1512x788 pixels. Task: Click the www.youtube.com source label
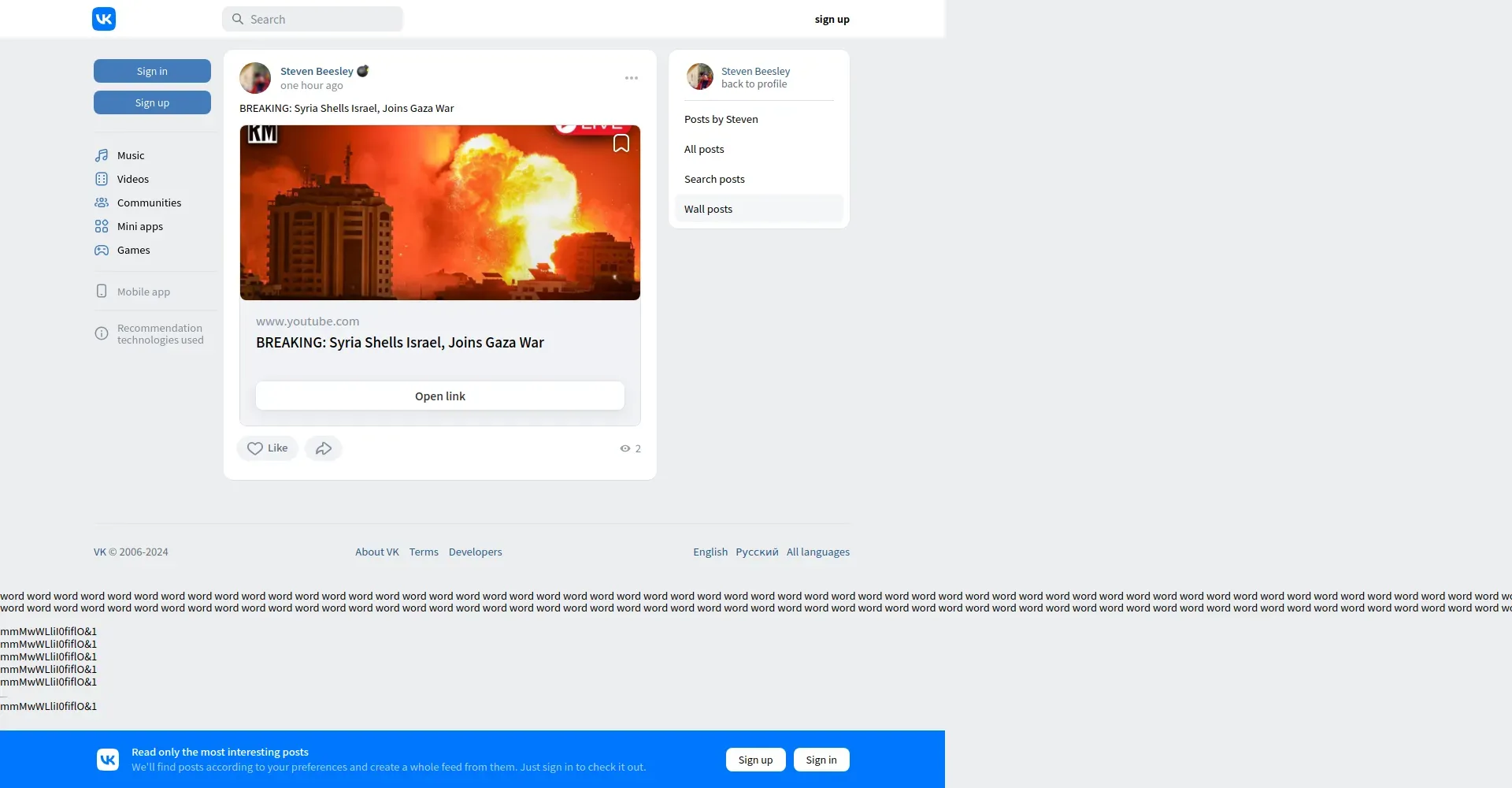click(x=307, y=322)
